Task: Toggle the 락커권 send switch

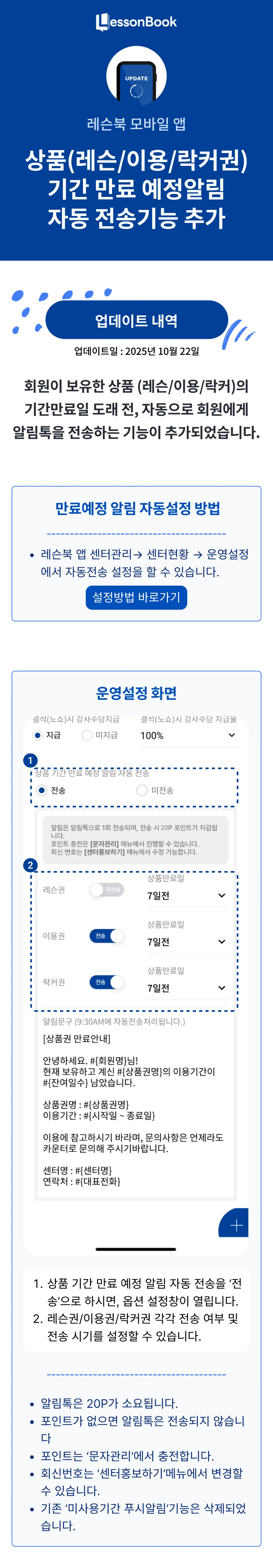Action: pos(106,982)
